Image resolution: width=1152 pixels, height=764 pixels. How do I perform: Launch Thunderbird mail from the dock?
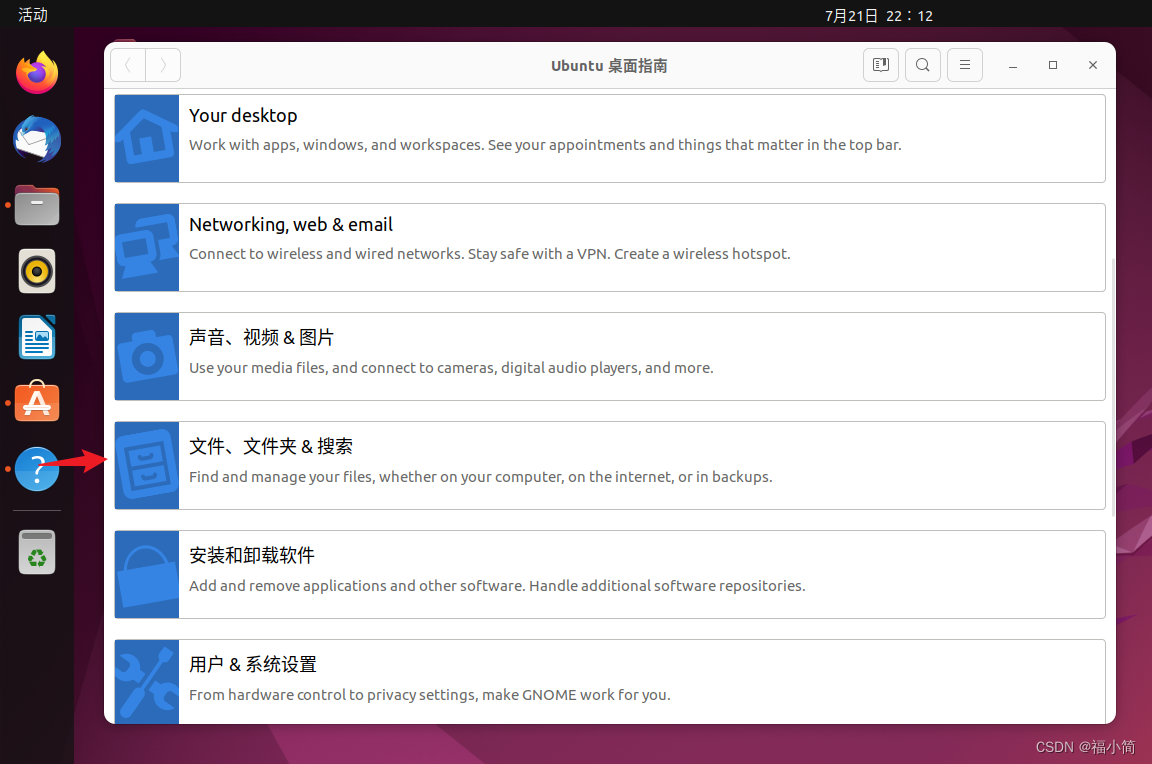tap(37, 139)
